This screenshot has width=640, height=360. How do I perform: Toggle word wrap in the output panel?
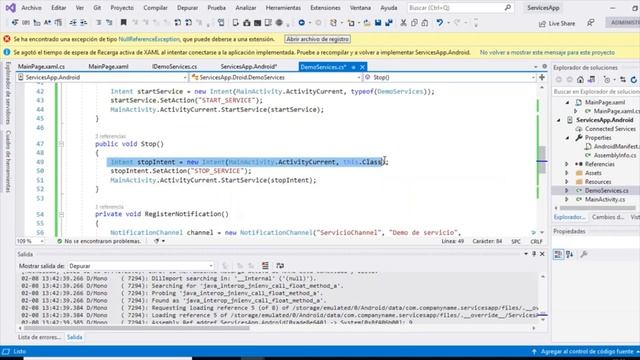[x=280, y=266]
